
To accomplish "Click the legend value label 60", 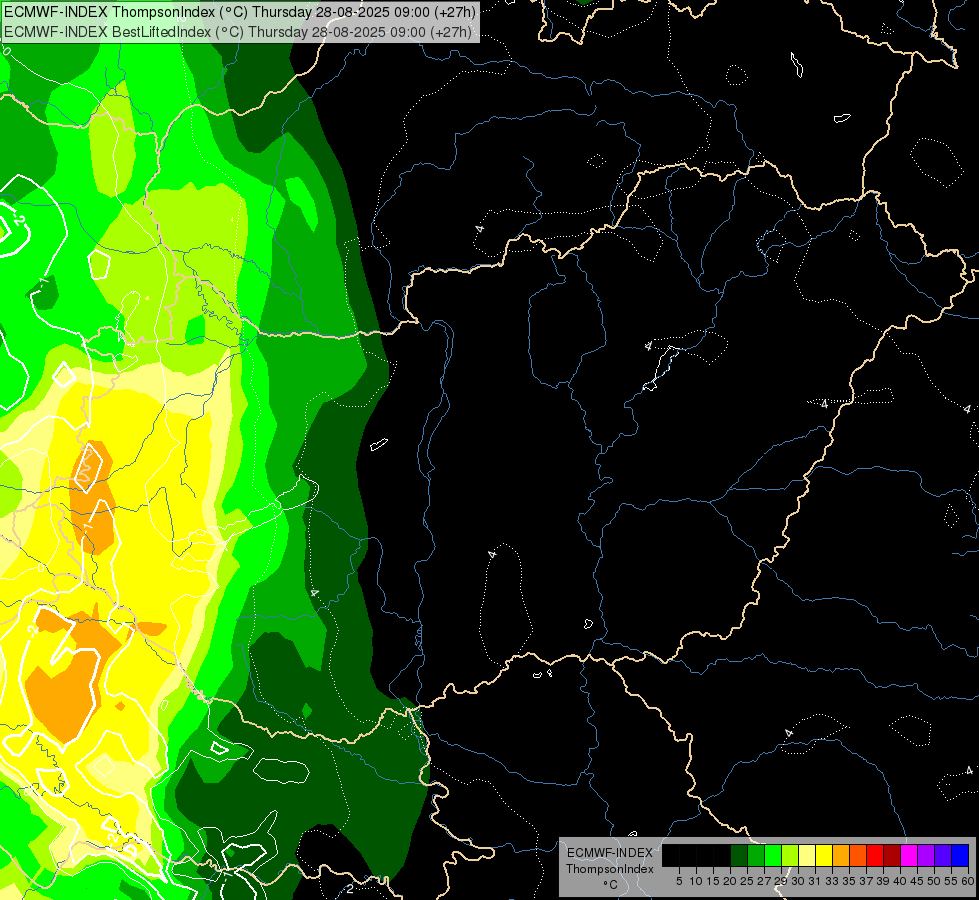I will 968,881.
